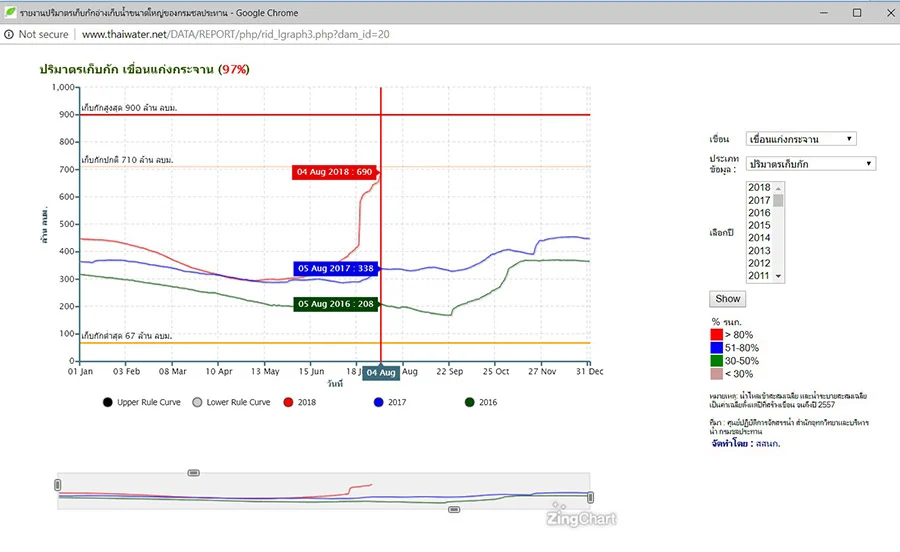
Task: Click the left preview range handle
Action: pyautogui.click(x=57, y=485)
